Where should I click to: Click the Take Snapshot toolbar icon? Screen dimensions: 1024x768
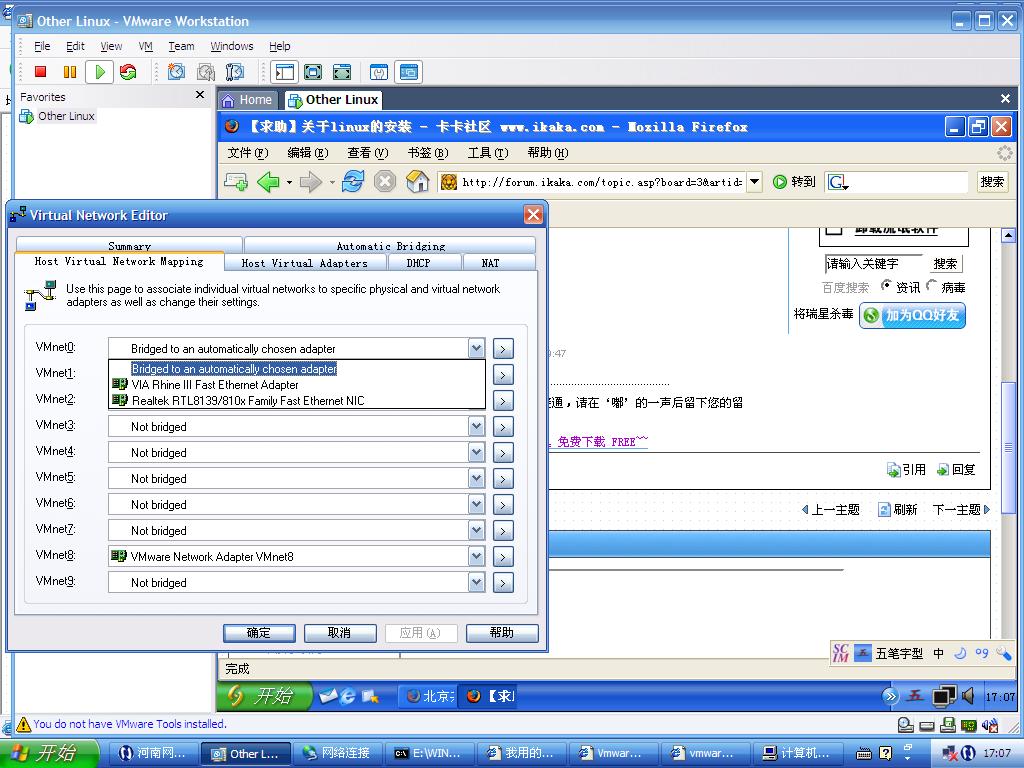[176, 72]
